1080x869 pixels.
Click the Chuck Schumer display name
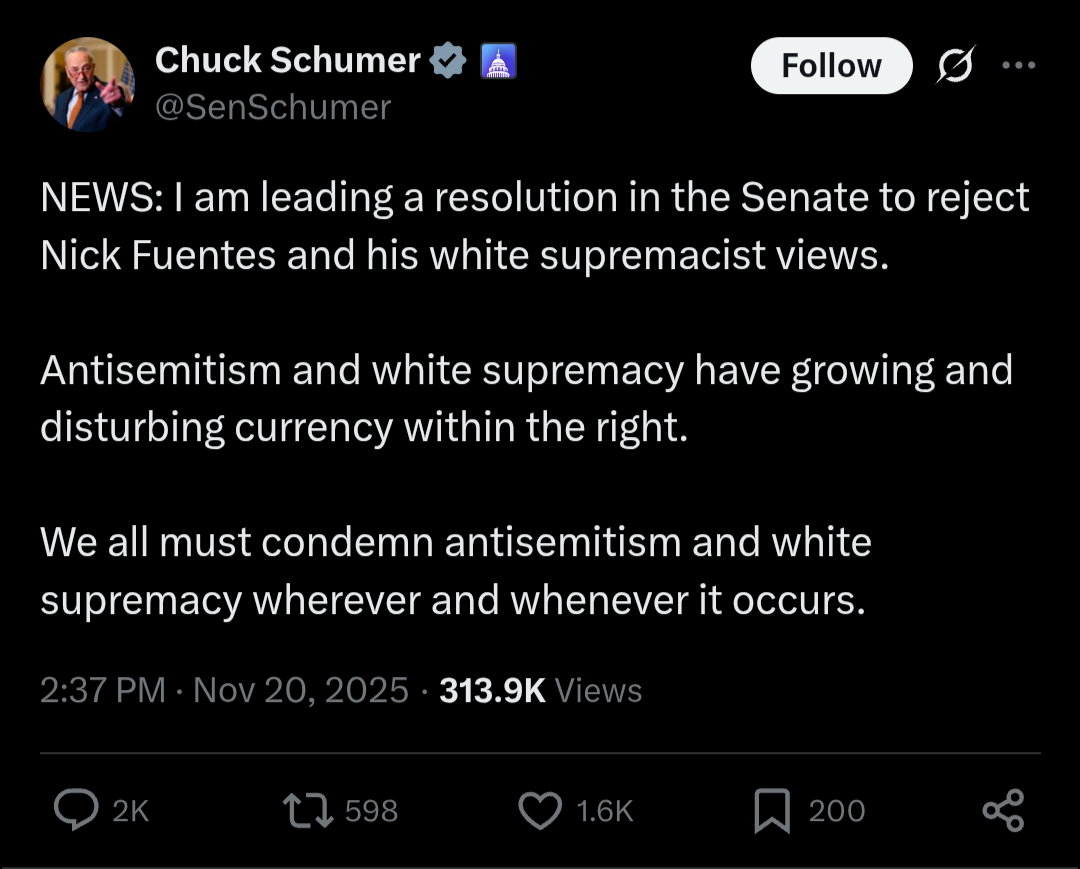(x=288, y=61)
